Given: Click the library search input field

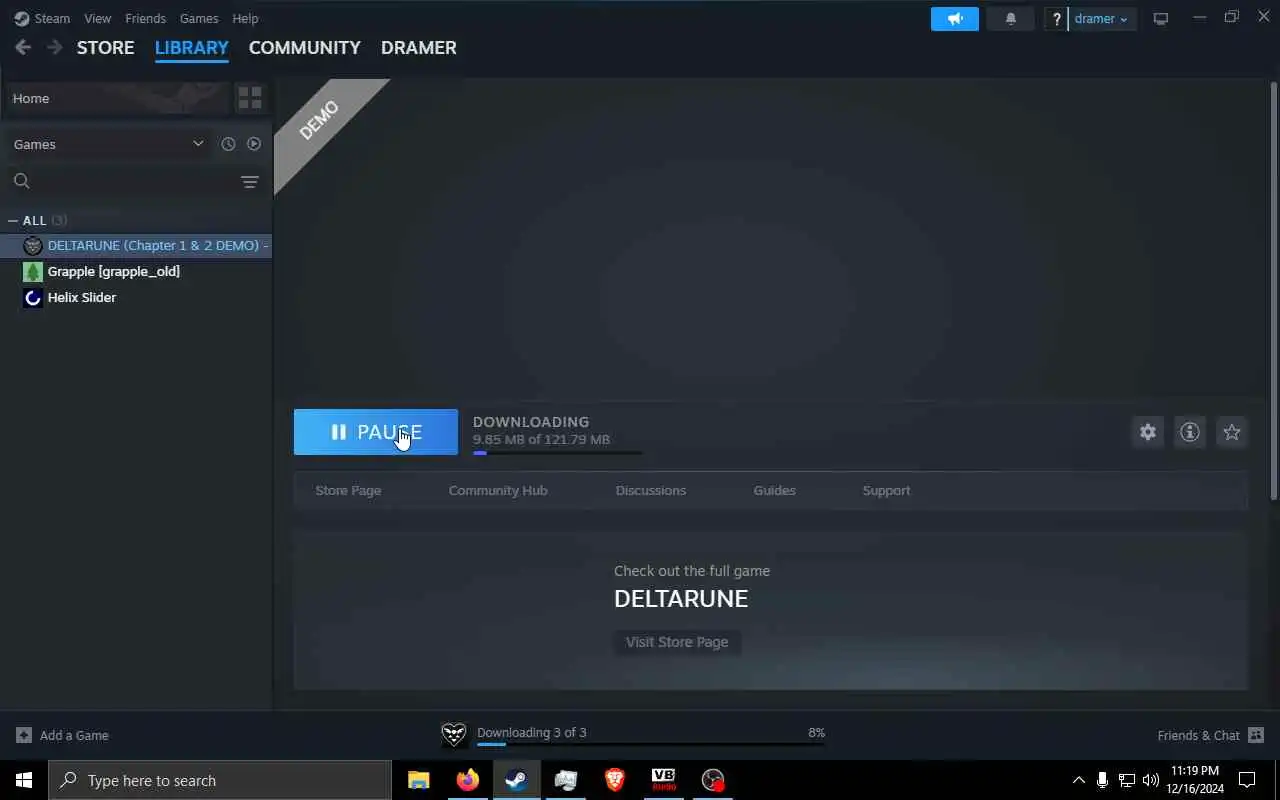Looking at the screenshot, I should (135, 181).
